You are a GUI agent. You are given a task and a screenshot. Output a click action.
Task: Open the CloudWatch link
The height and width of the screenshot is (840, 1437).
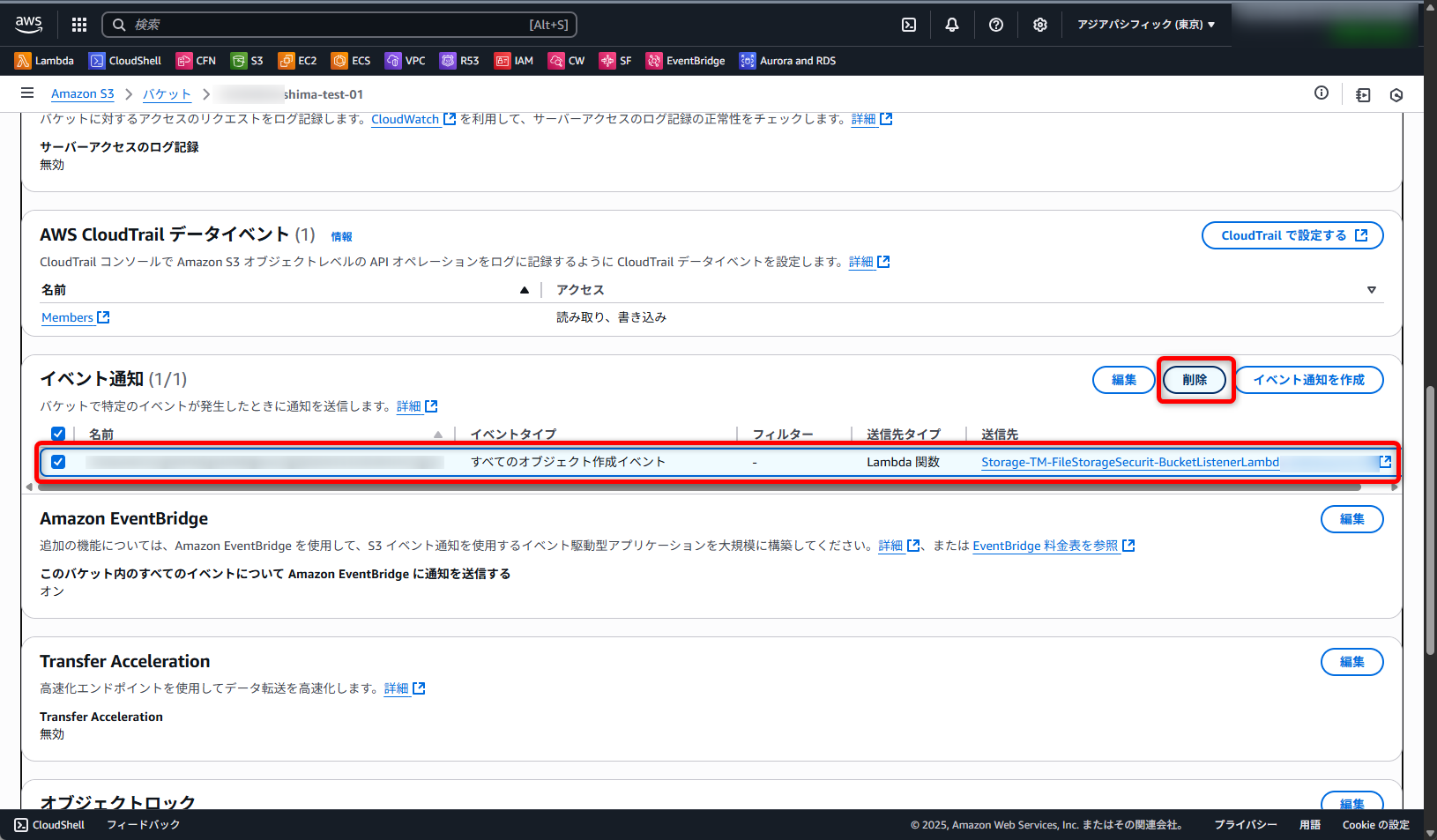[413, 119]
